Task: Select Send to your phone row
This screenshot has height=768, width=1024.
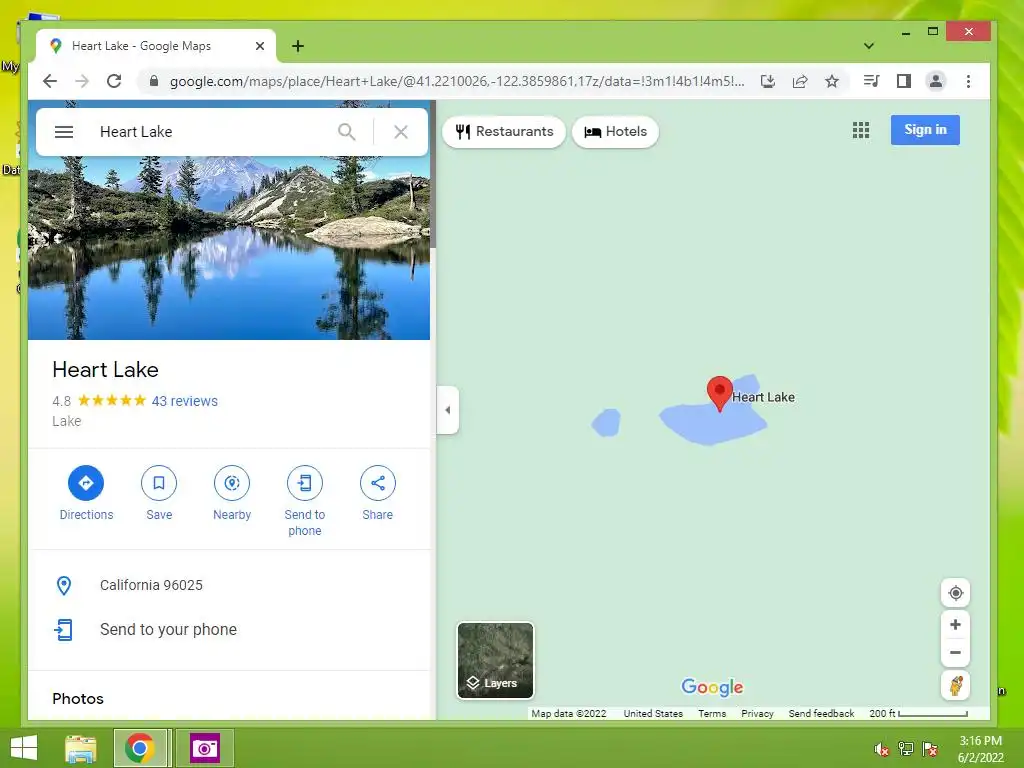Action: coord(229,630)
